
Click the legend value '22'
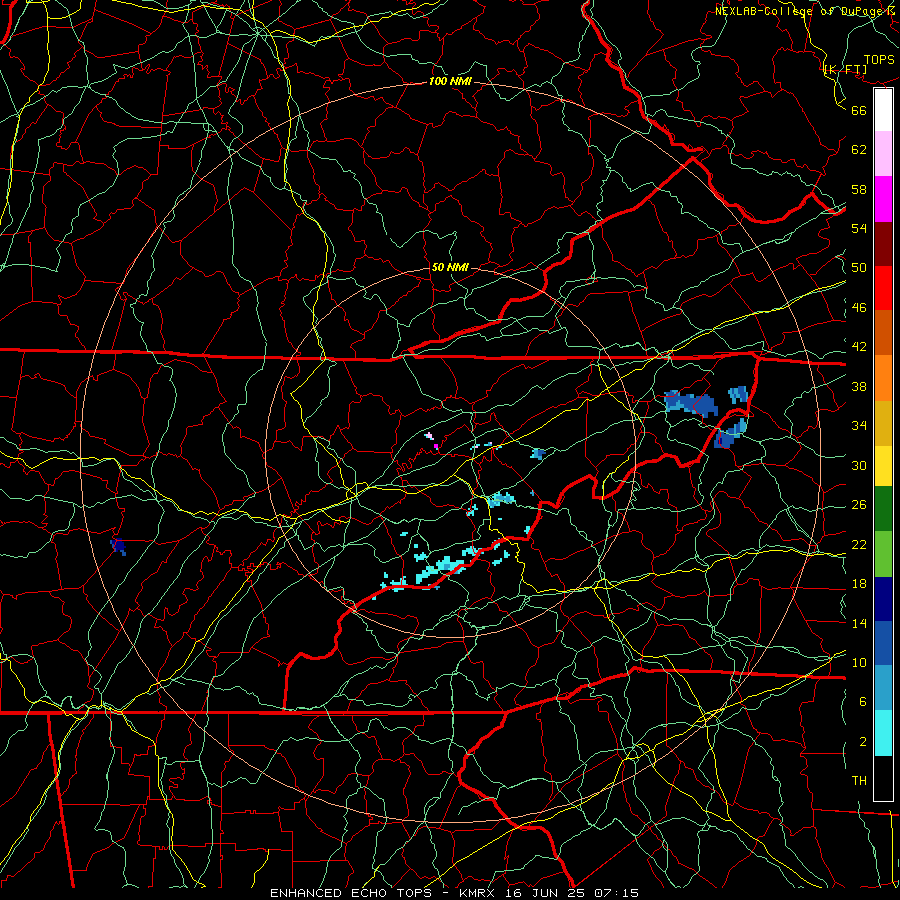[x=859, y=544]
